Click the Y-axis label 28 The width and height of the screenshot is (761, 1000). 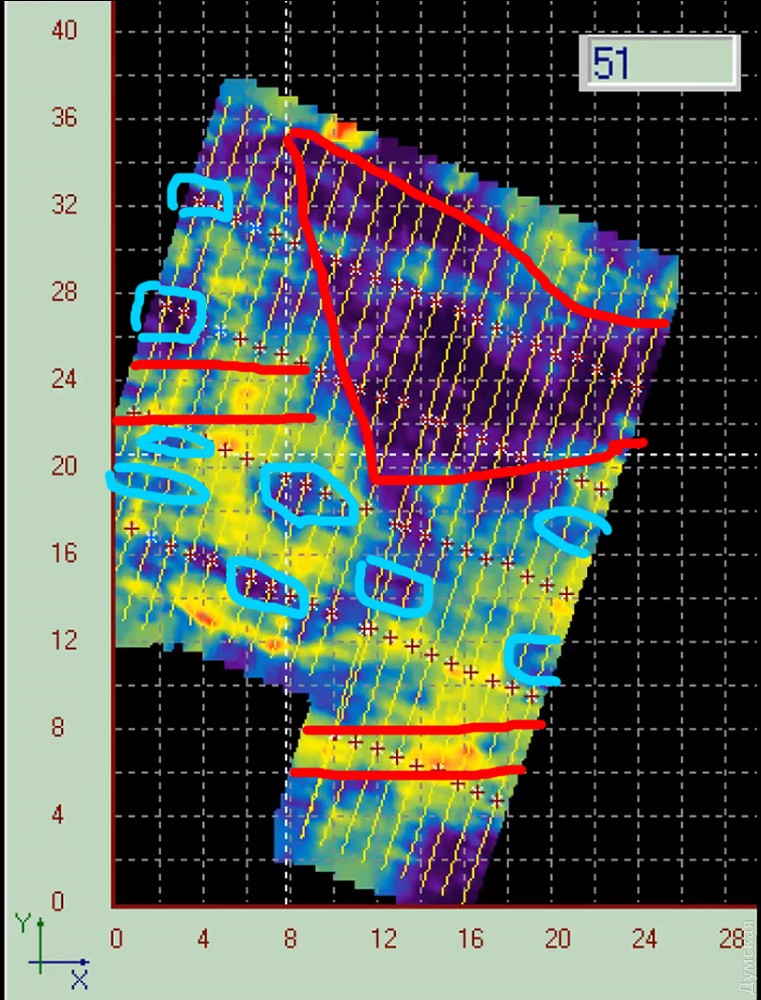pos(64,292)
